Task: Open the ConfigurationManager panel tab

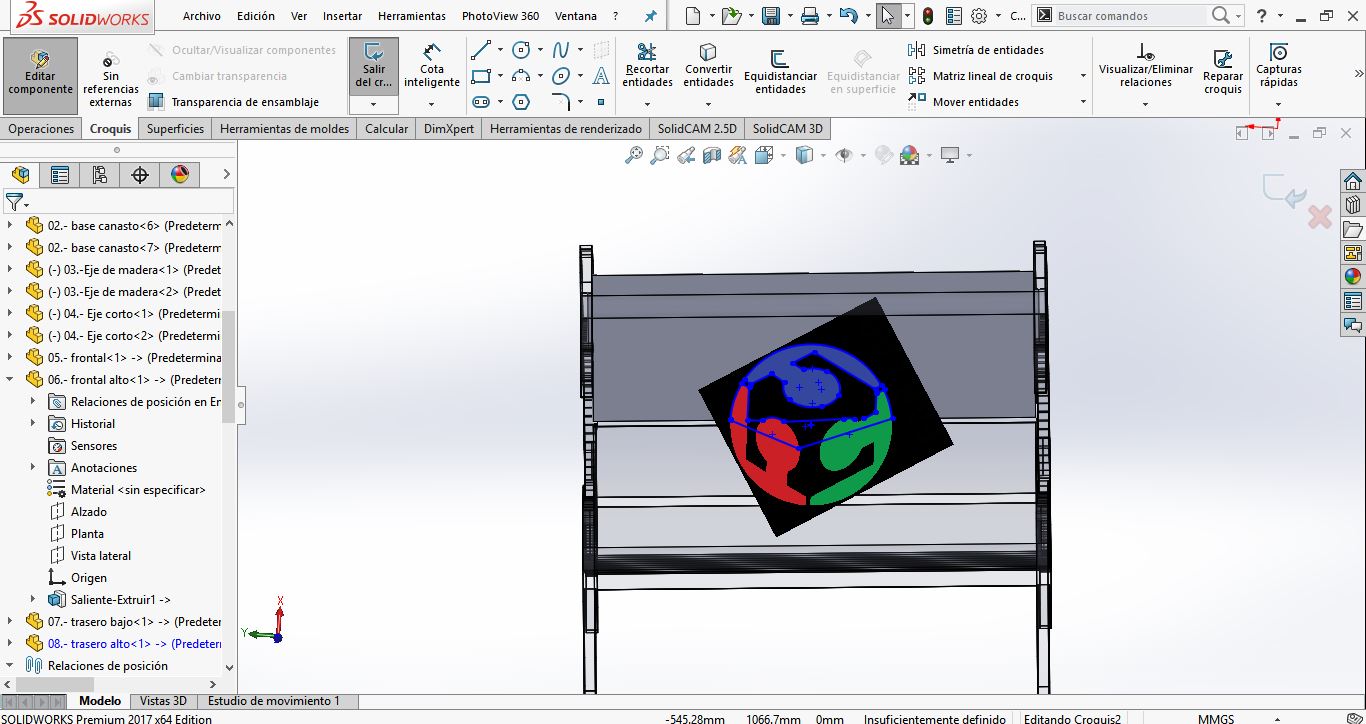Action: pos(100,175)
